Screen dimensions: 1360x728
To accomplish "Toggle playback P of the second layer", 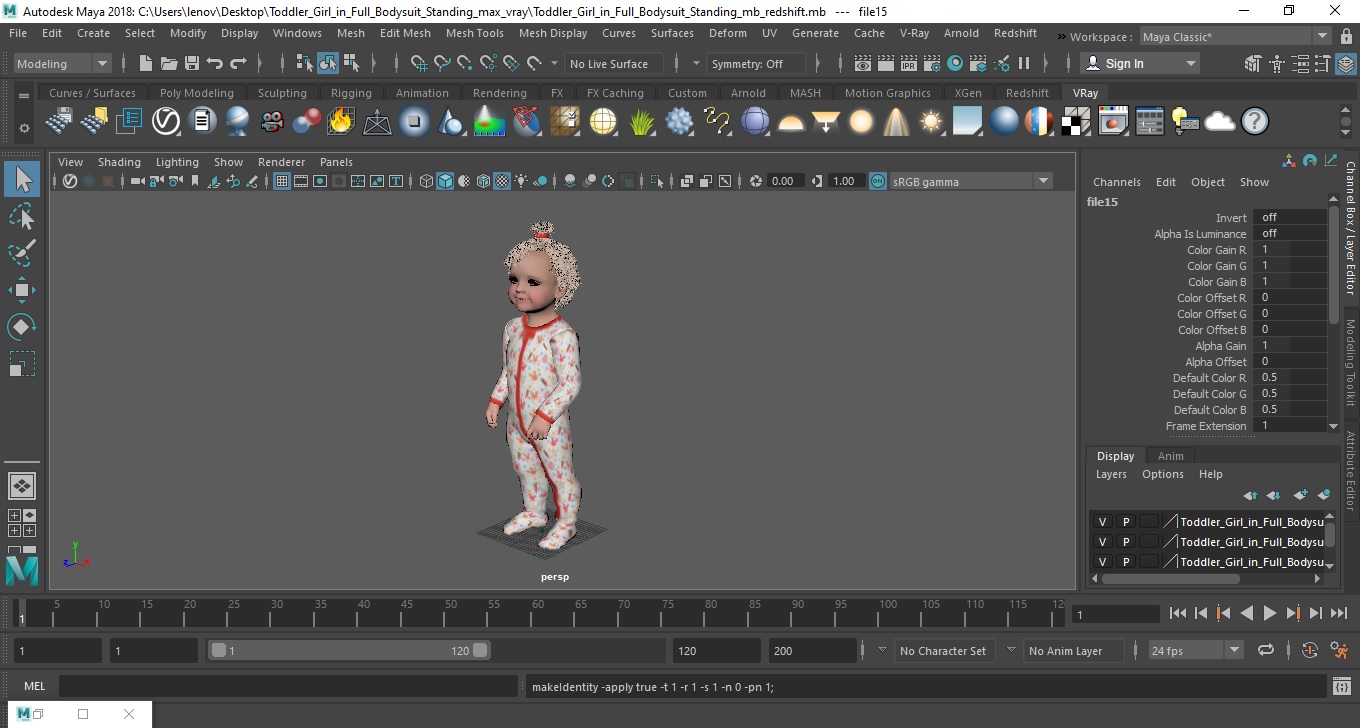I will pyautogui.click(x=1125, y=542).
